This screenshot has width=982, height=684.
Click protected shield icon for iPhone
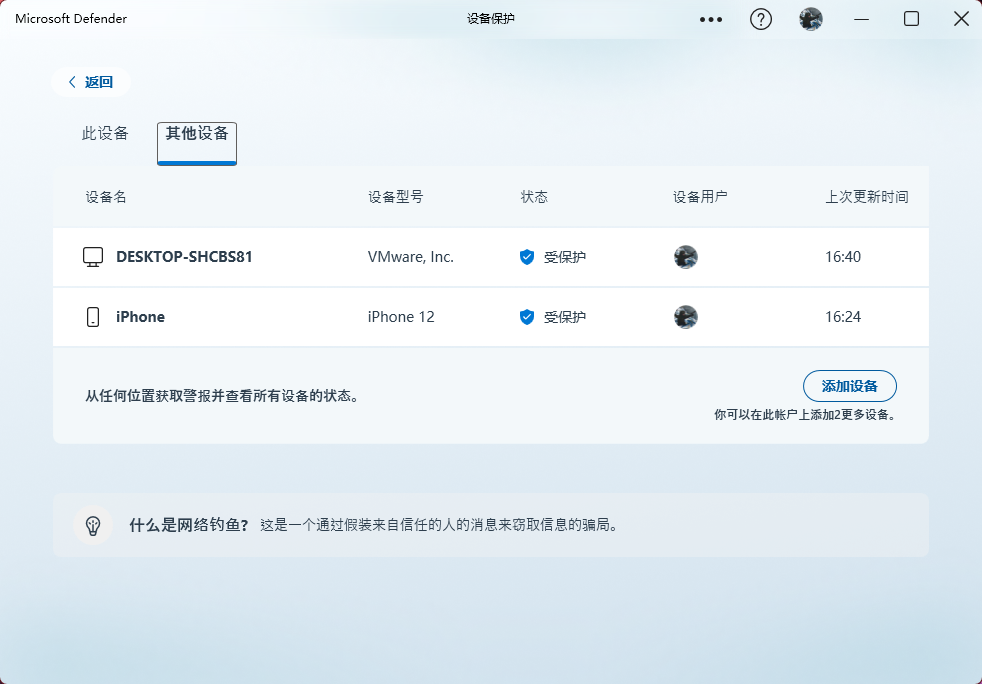click(x=527, y=317)
